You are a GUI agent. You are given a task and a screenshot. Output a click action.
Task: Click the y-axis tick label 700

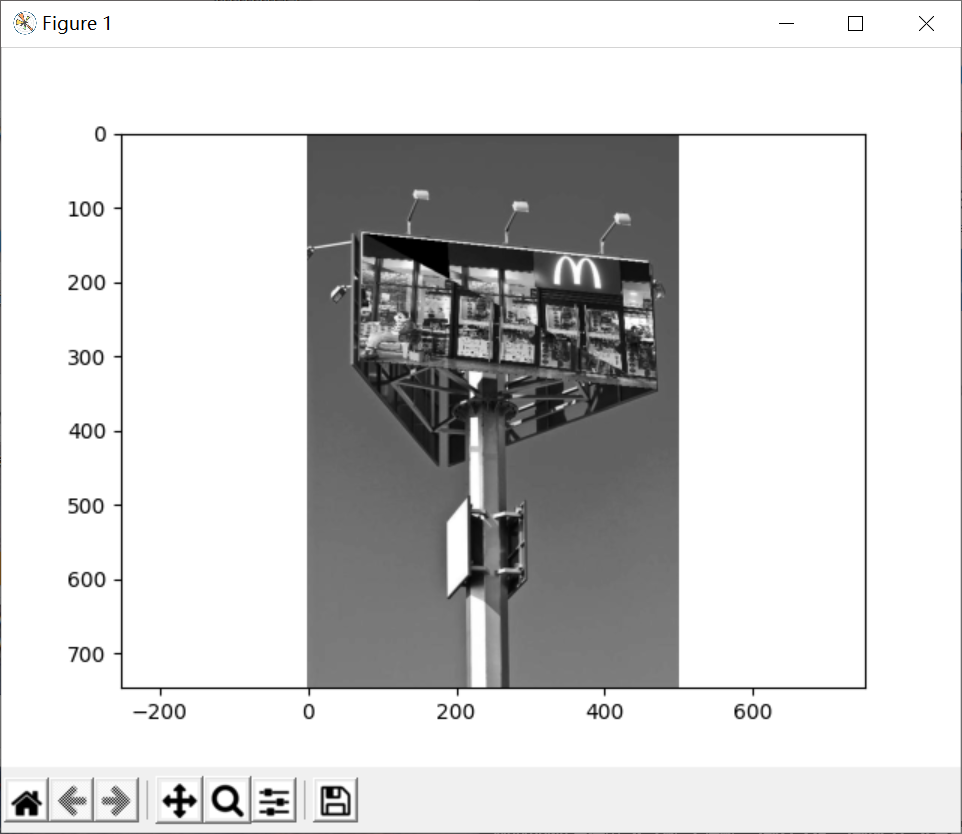click(x=87, y=655)
